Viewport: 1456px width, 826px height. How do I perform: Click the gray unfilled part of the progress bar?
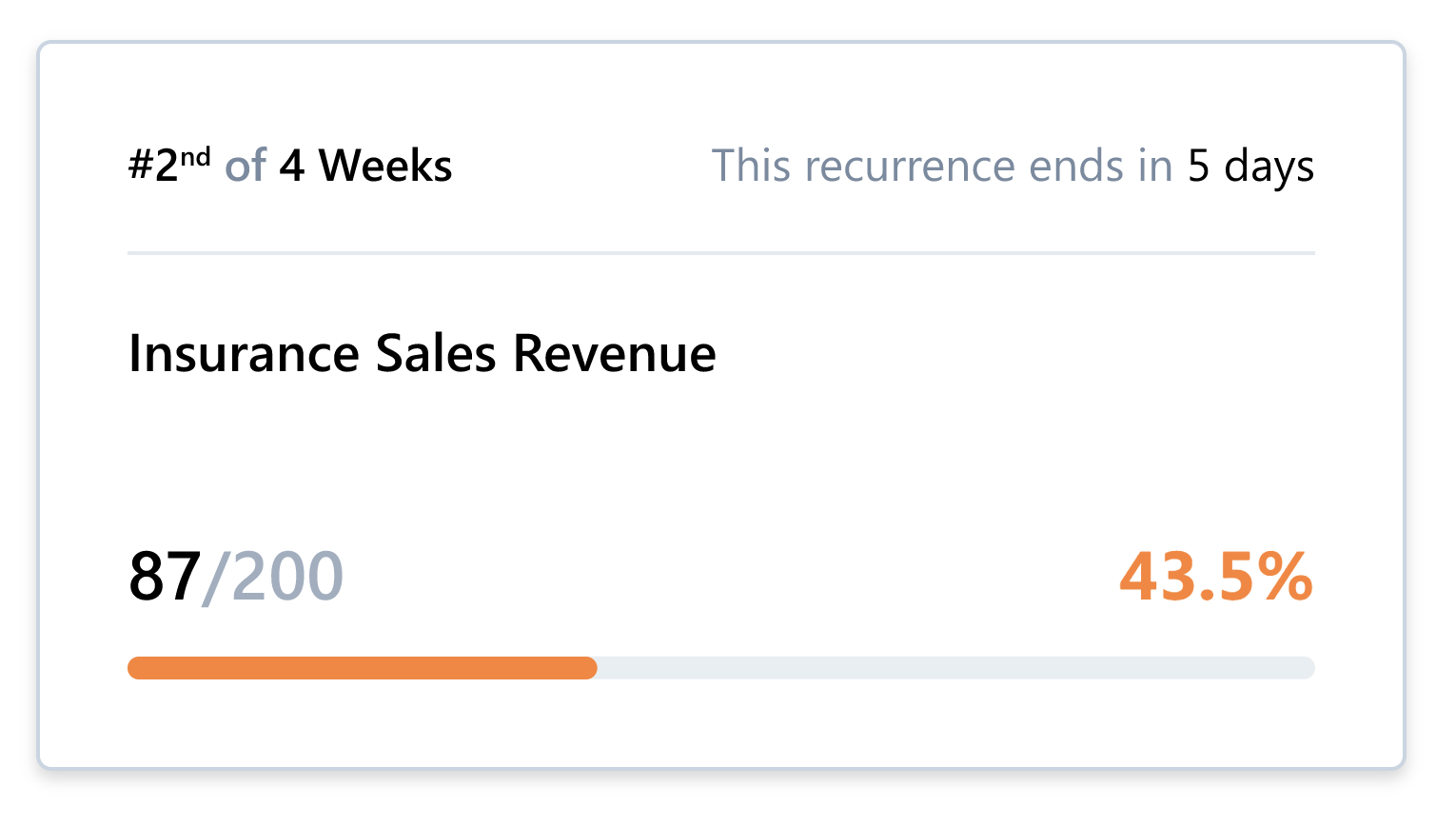(952, 668)
